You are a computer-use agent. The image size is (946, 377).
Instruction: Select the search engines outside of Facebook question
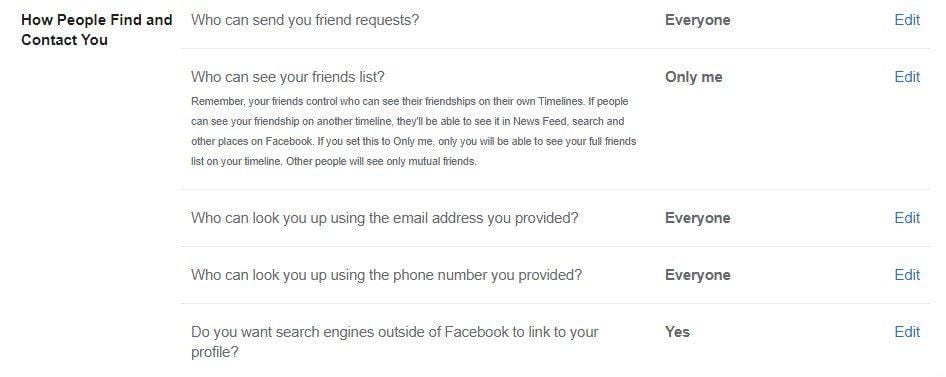tap(395, 341)
